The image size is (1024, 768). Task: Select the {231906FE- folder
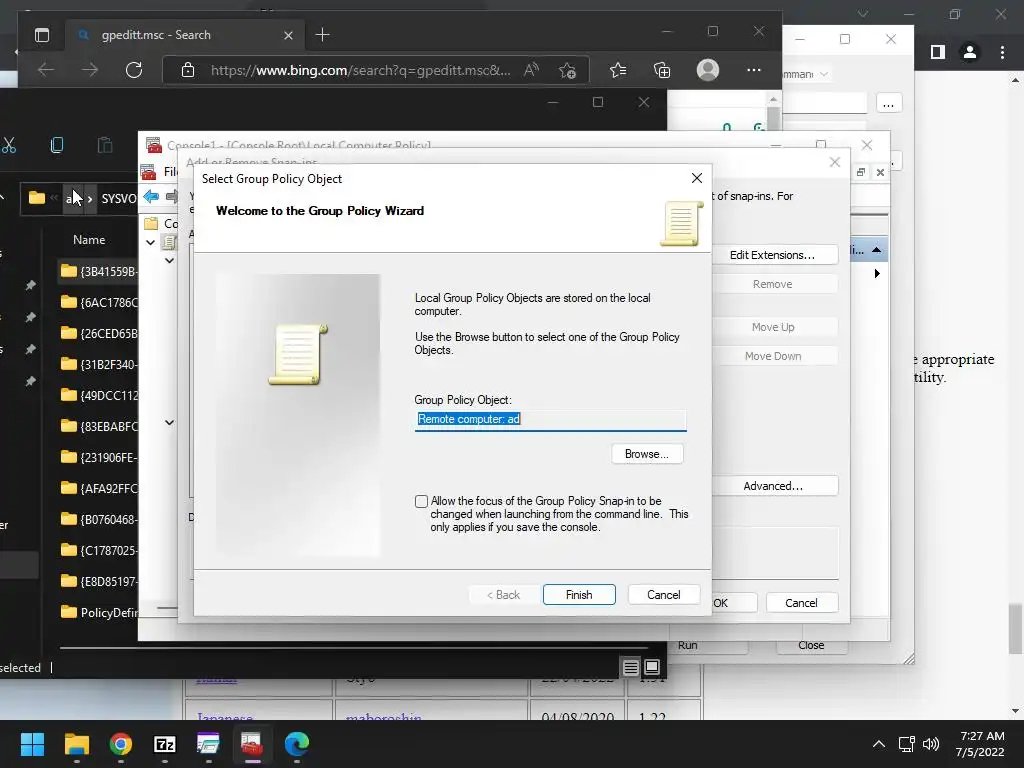99,457
